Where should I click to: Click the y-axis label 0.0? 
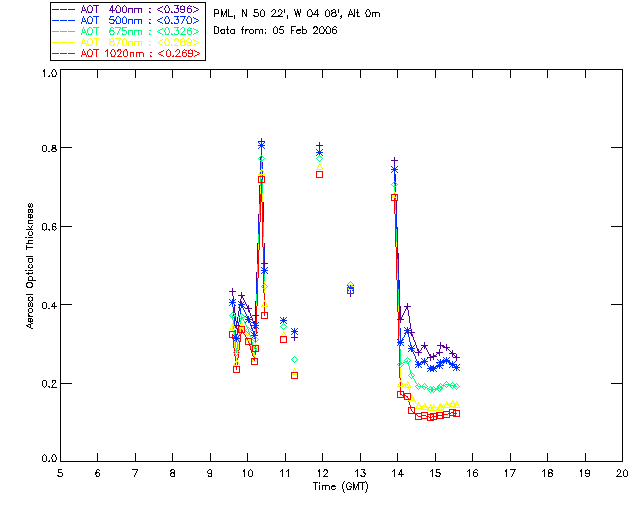point(49,459)
